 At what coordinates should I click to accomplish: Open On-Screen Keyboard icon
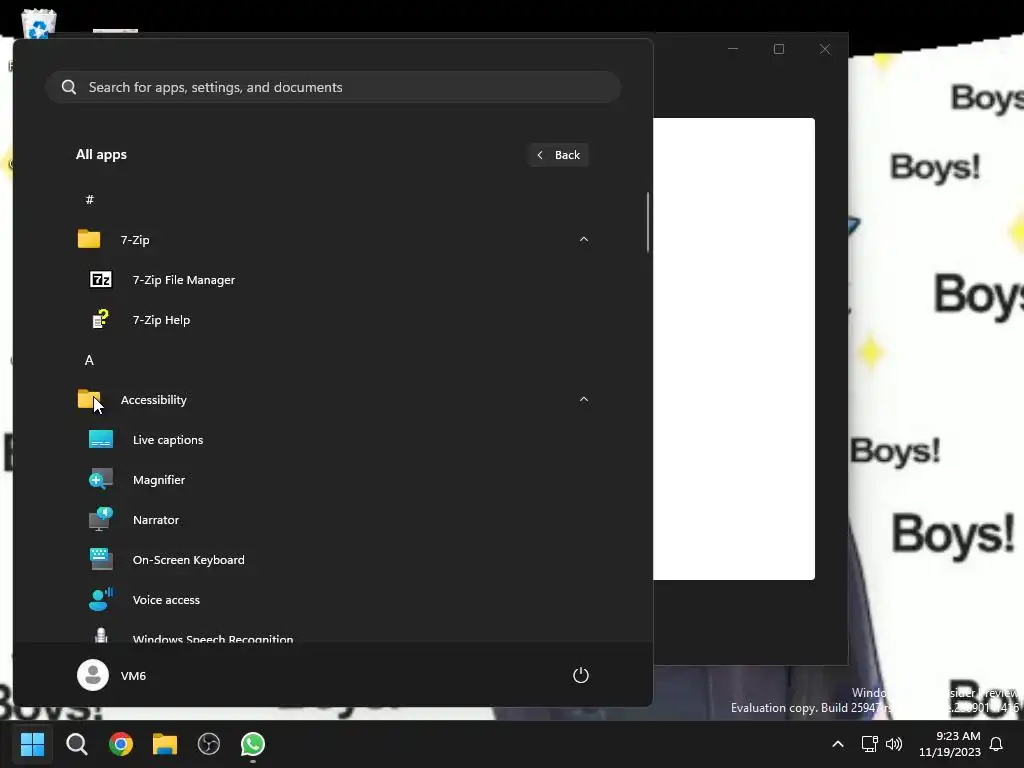101,559
